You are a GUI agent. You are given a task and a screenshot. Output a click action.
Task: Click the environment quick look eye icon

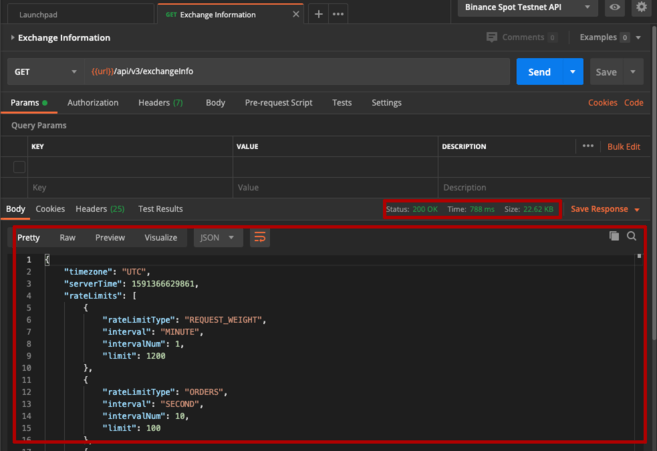point(615,8)
